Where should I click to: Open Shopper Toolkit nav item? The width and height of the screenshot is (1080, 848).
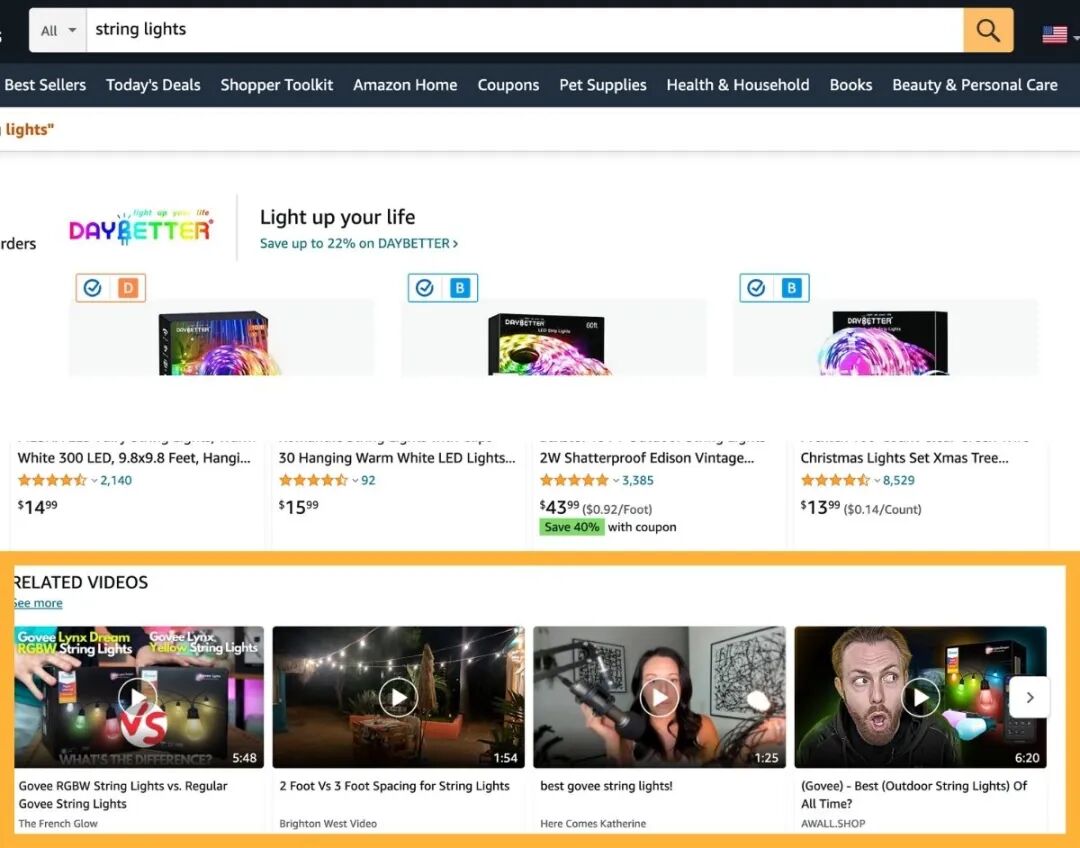pyautogui.click(x=276, y=85)
